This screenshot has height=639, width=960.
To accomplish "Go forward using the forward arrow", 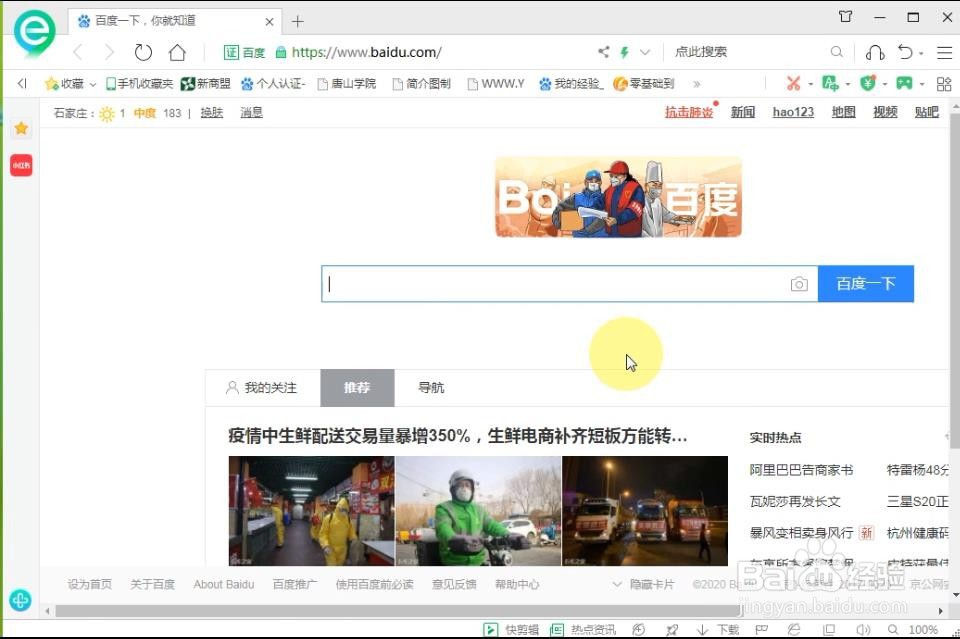I will click(110, 53).
